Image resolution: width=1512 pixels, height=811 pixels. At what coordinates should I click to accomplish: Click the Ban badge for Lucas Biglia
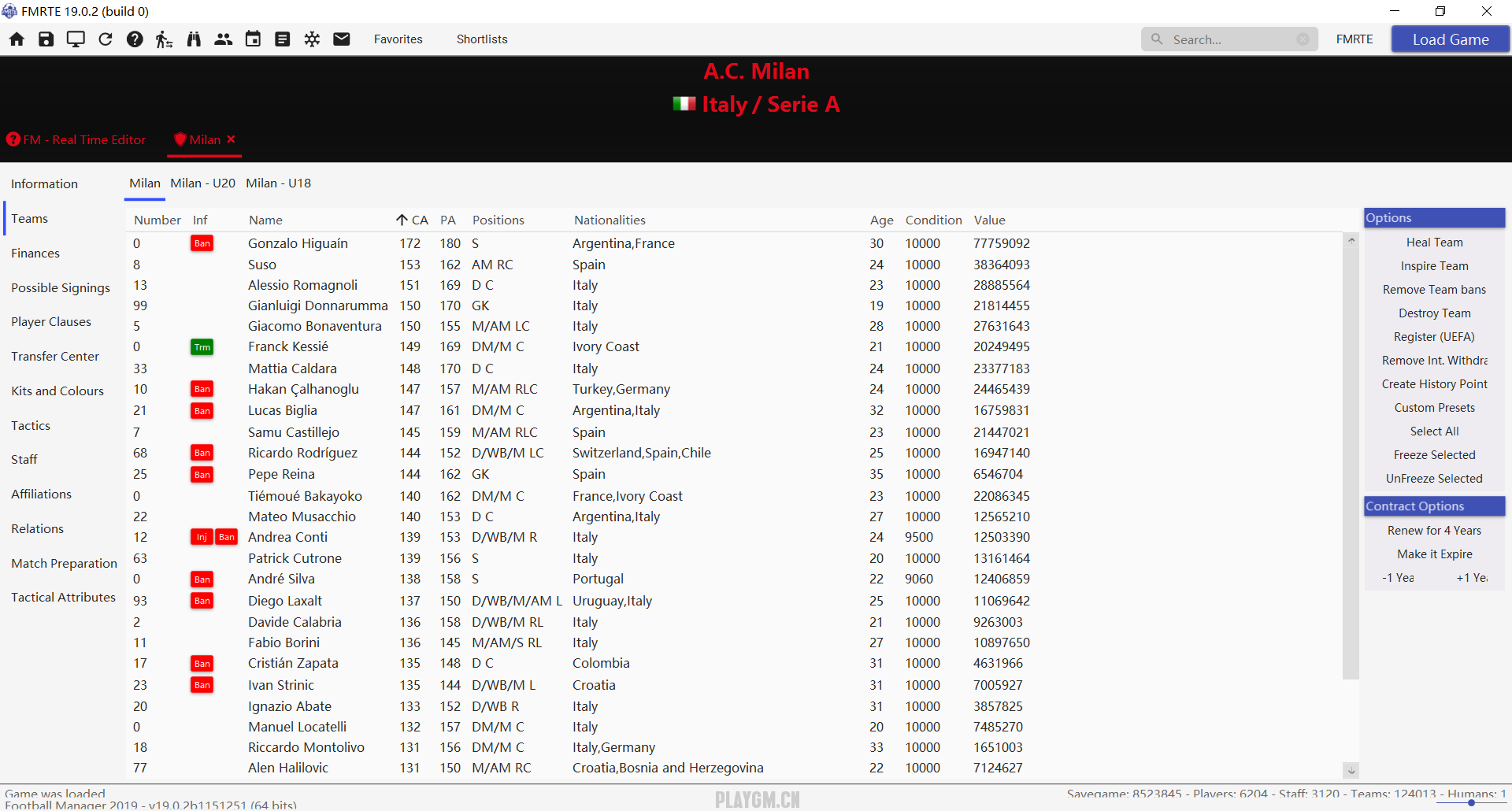[202, 411]
